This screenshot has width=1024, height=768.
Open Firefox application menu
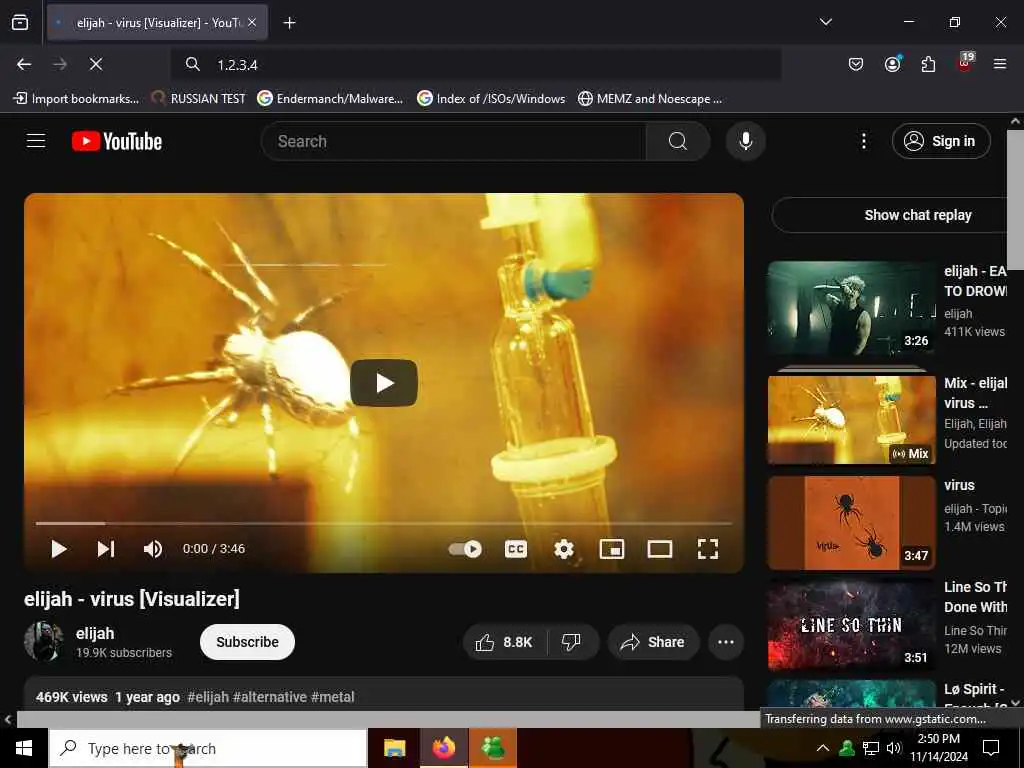1000,64
